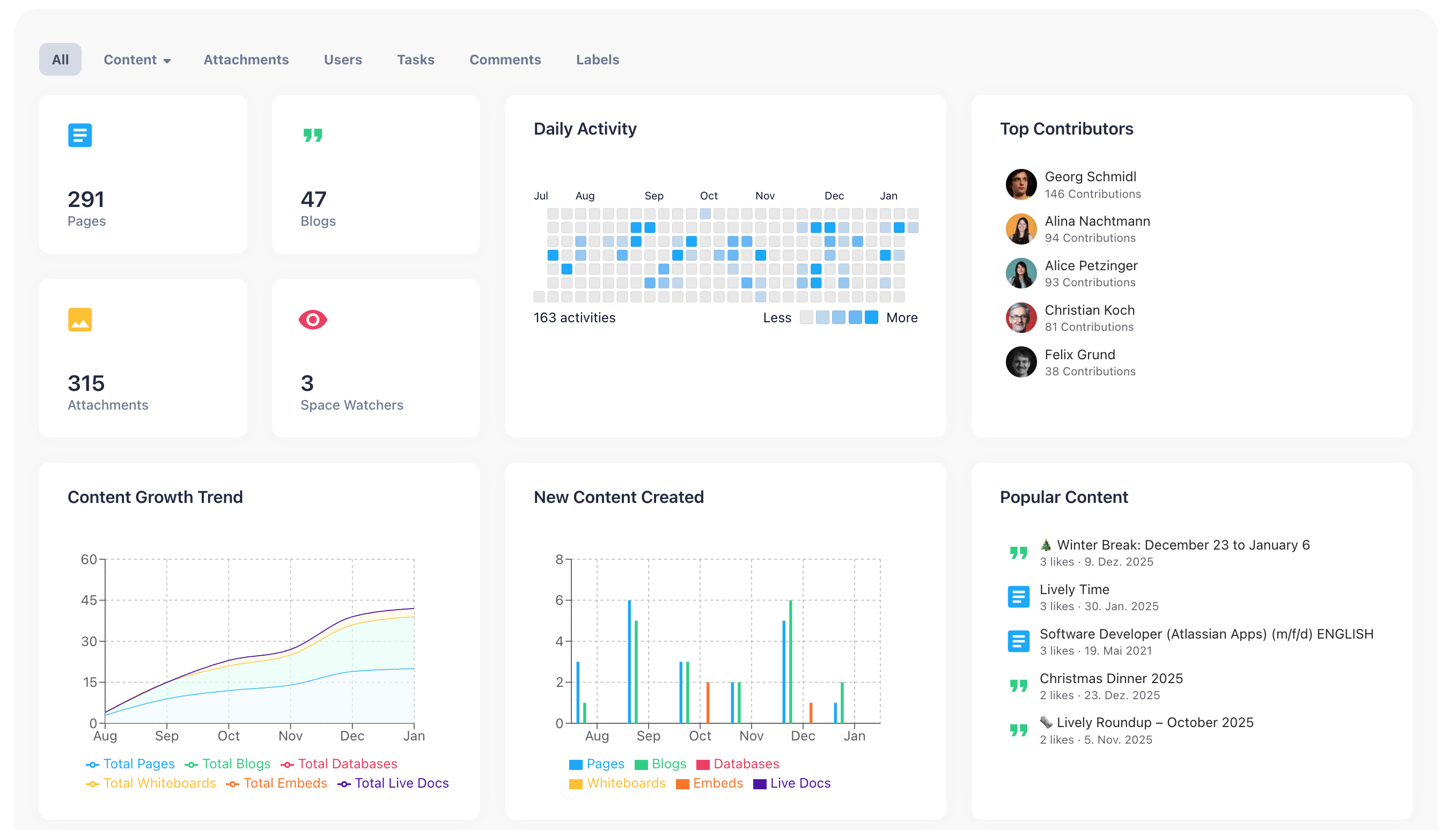1456x830 pixels.
Task: Click the darkest blue activity legend swatch
Action: tap(871, 317)
